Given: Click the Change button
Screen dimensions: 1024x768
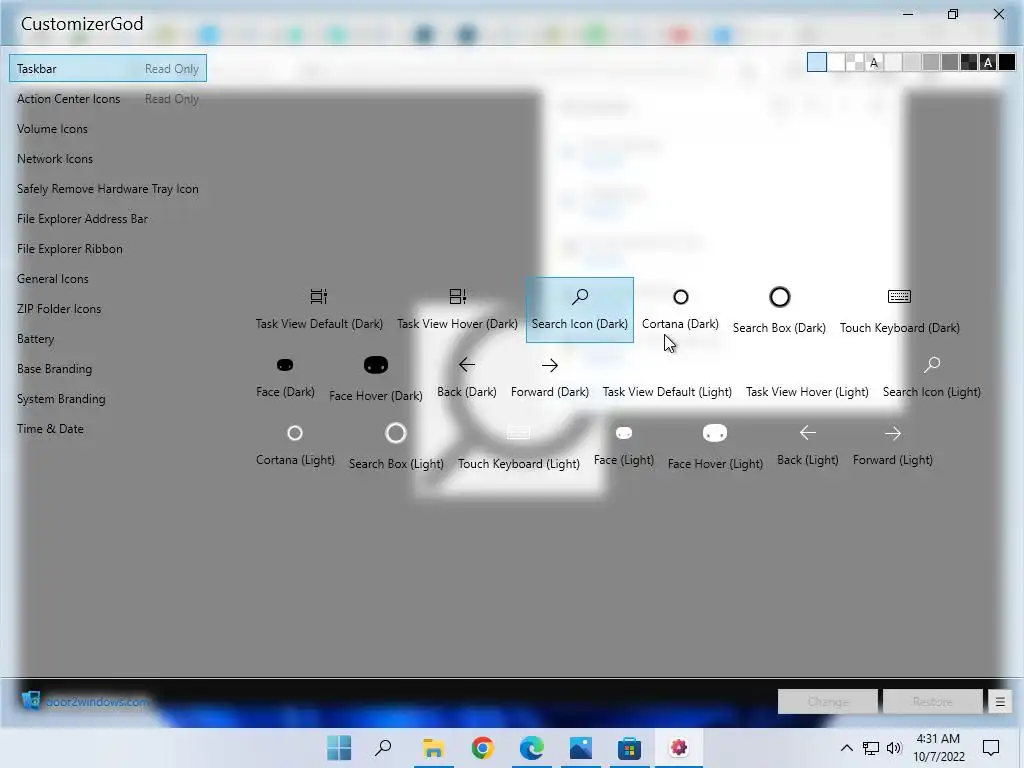Looking at the screenshot, I should point(827,702).
